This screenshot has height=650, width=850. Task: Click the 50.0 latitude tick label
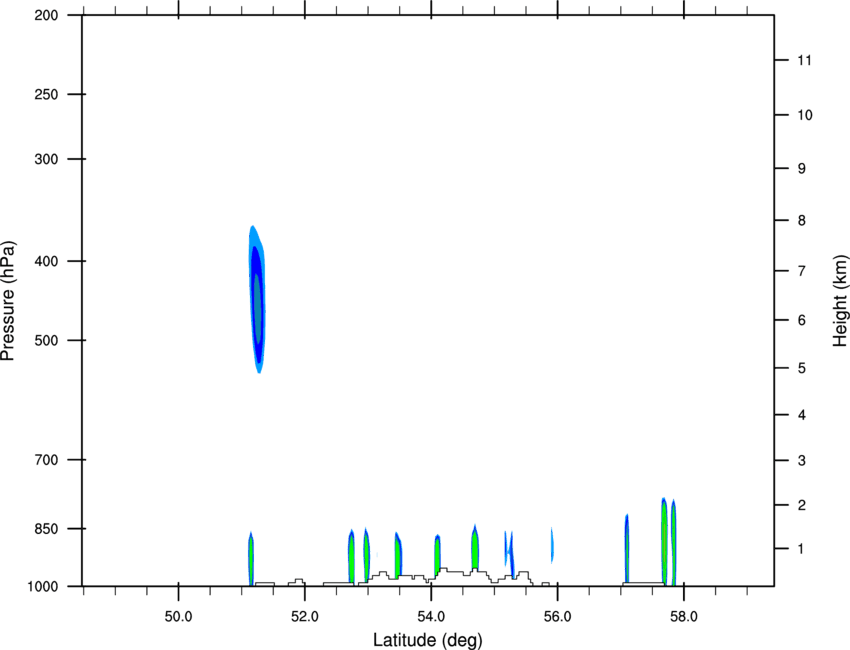[178, 617]
